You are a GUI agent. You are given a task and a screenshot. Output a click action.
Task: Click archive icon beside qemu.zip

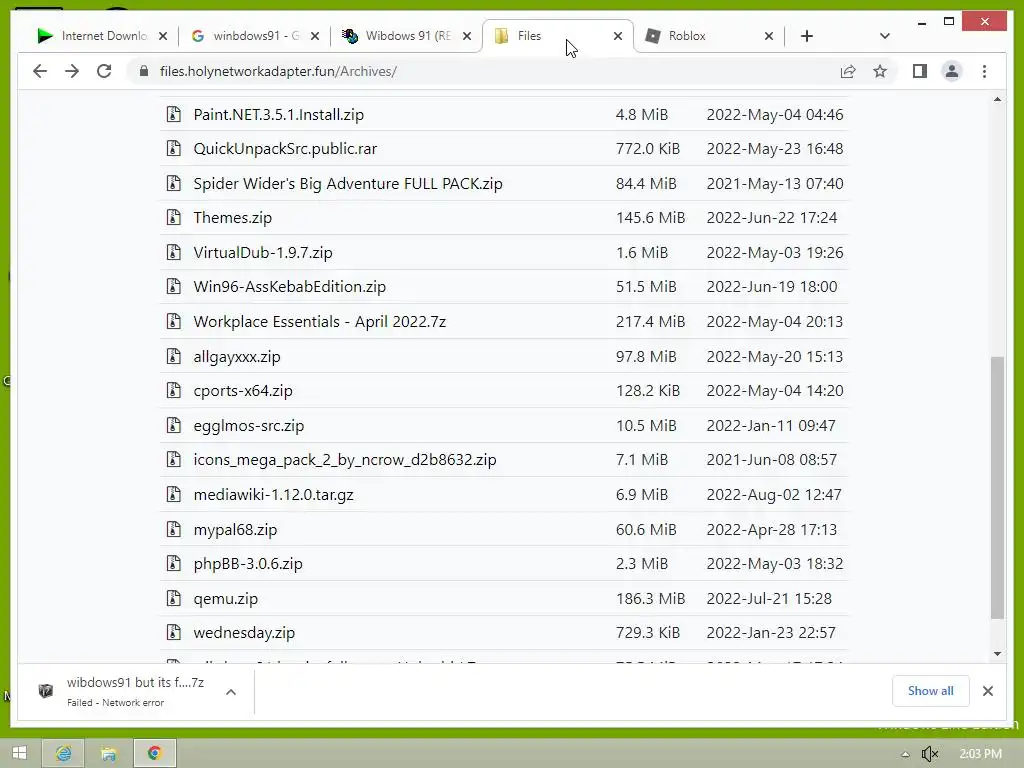point(173,598)
